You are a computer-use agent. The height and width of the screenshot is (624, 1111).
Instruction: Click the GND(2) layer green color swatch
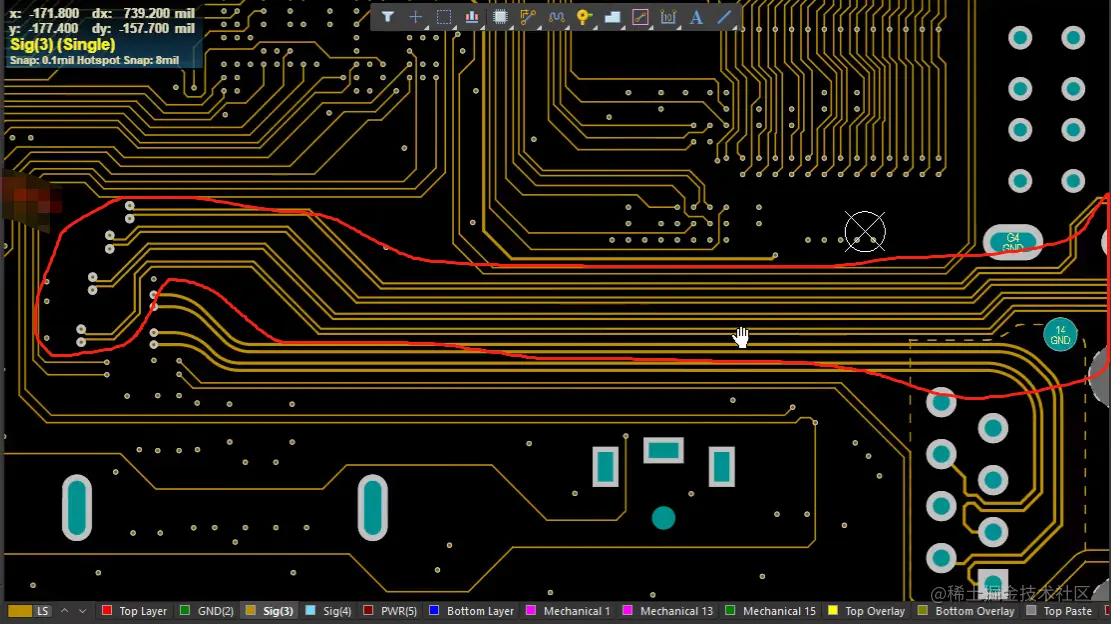coord(185,611)
